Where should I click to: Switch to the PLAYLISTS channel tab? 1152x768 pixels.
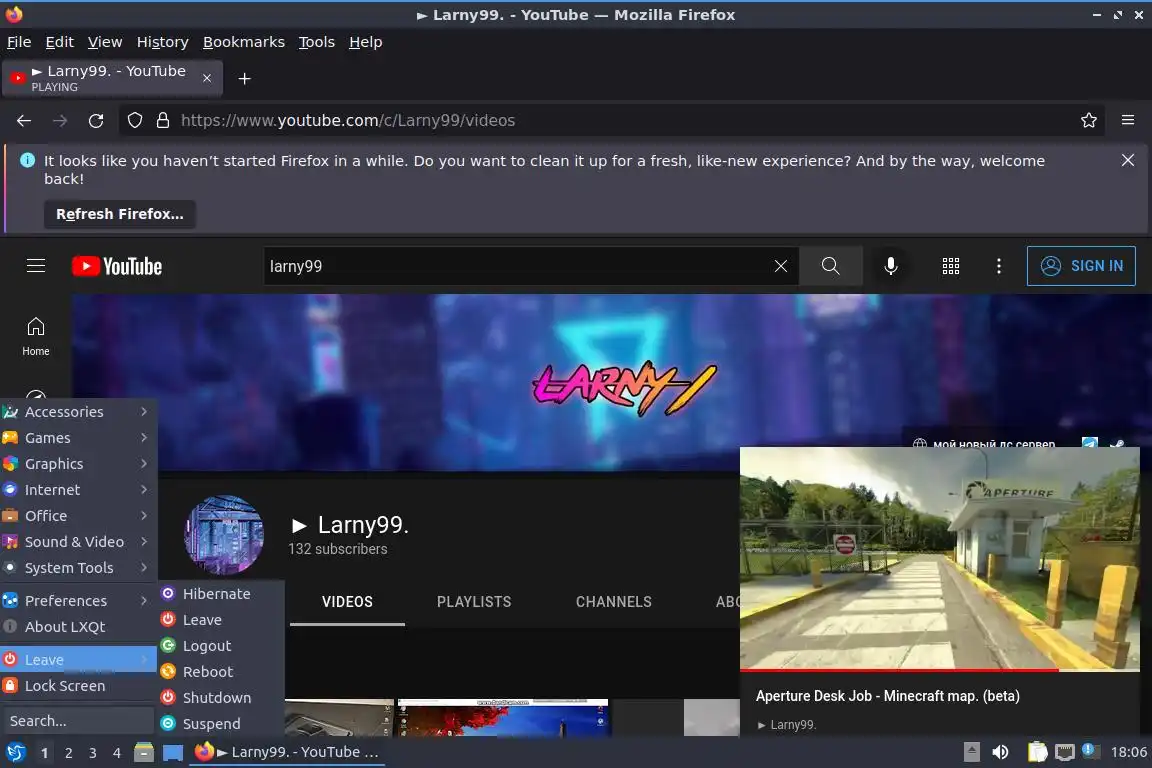pyautogui.click(x=474, y=602)
